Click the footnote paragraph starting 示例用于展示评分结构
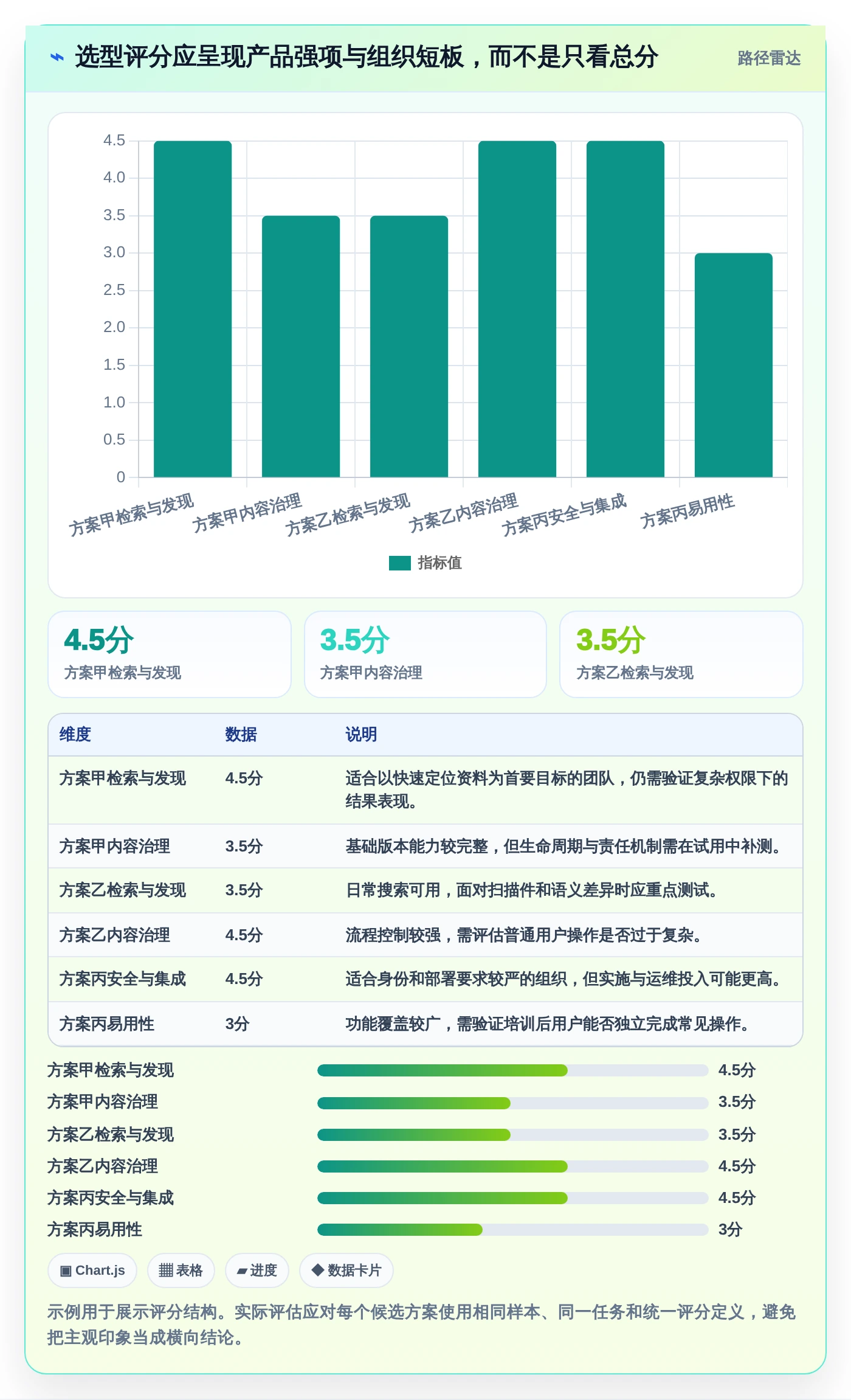 click(422, 1325)
